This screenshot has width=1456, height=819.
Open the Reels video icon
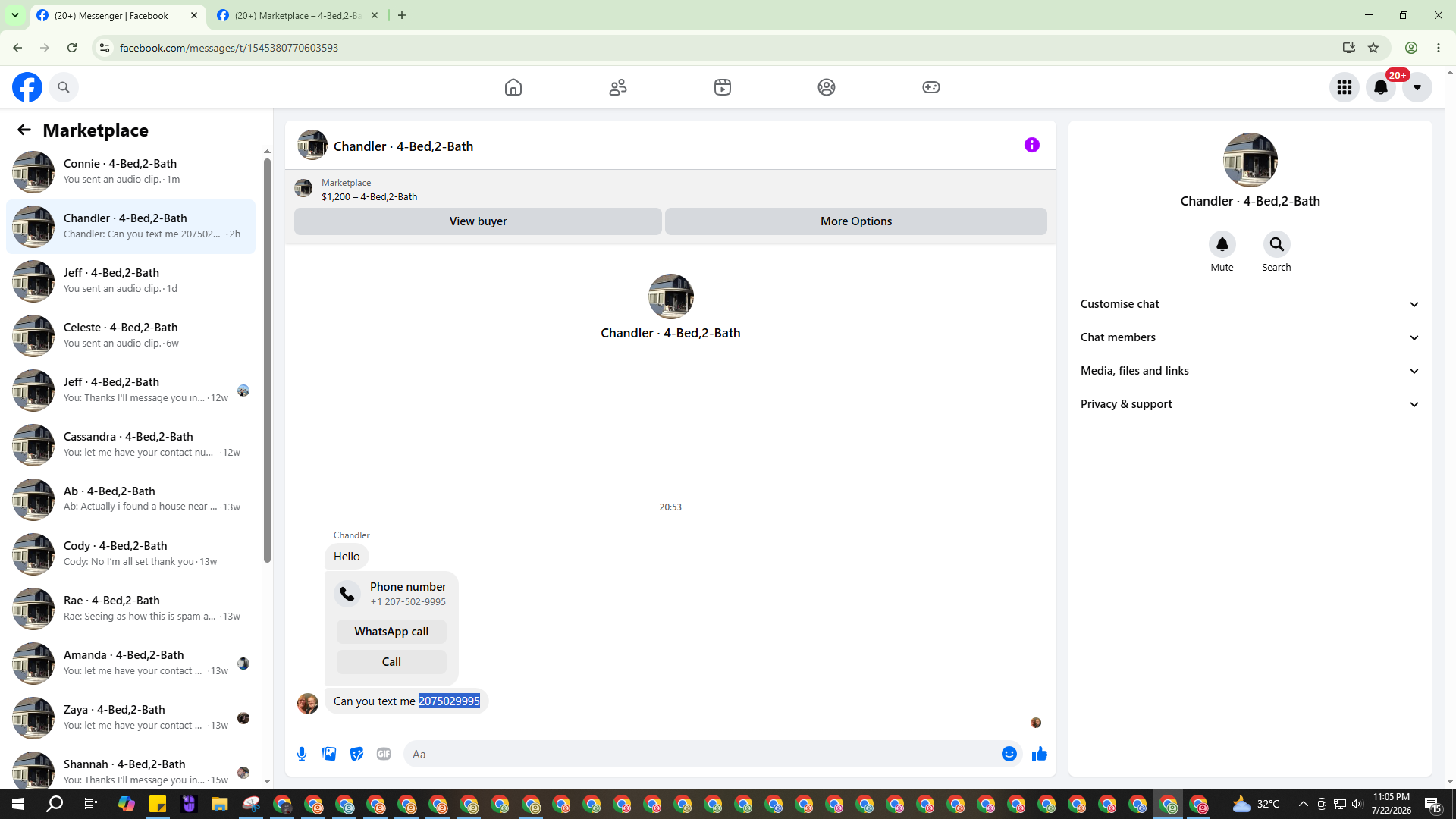point(723,87)
